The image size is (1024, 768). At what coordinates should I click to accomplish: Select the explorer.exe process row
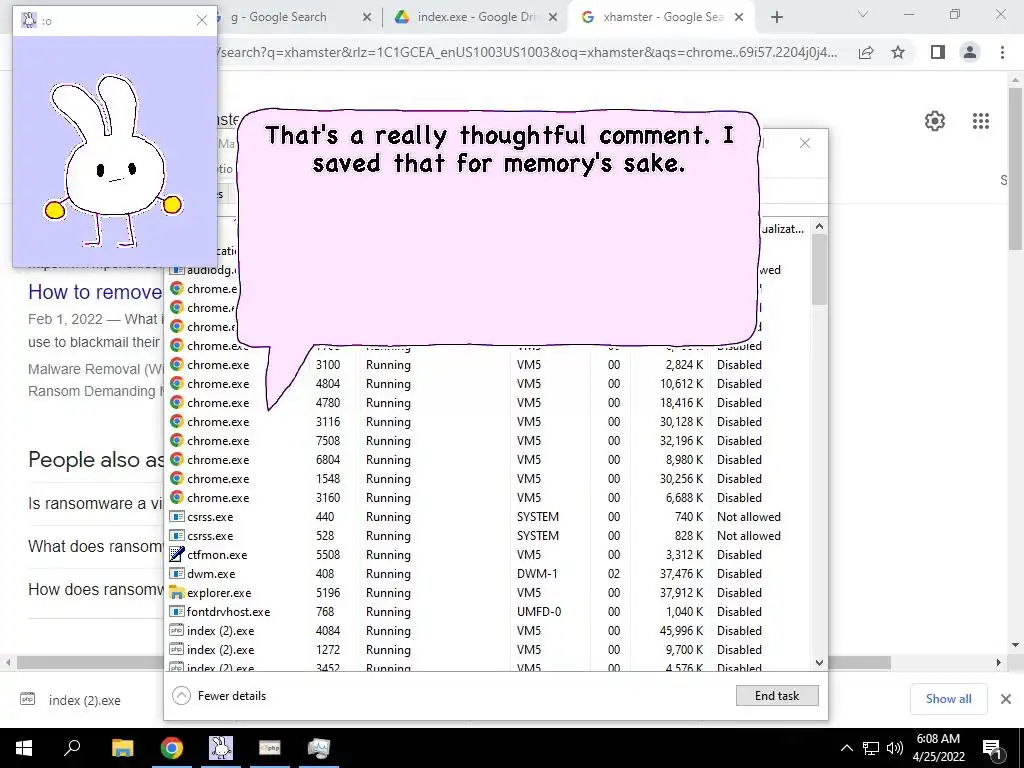(487, 593)
